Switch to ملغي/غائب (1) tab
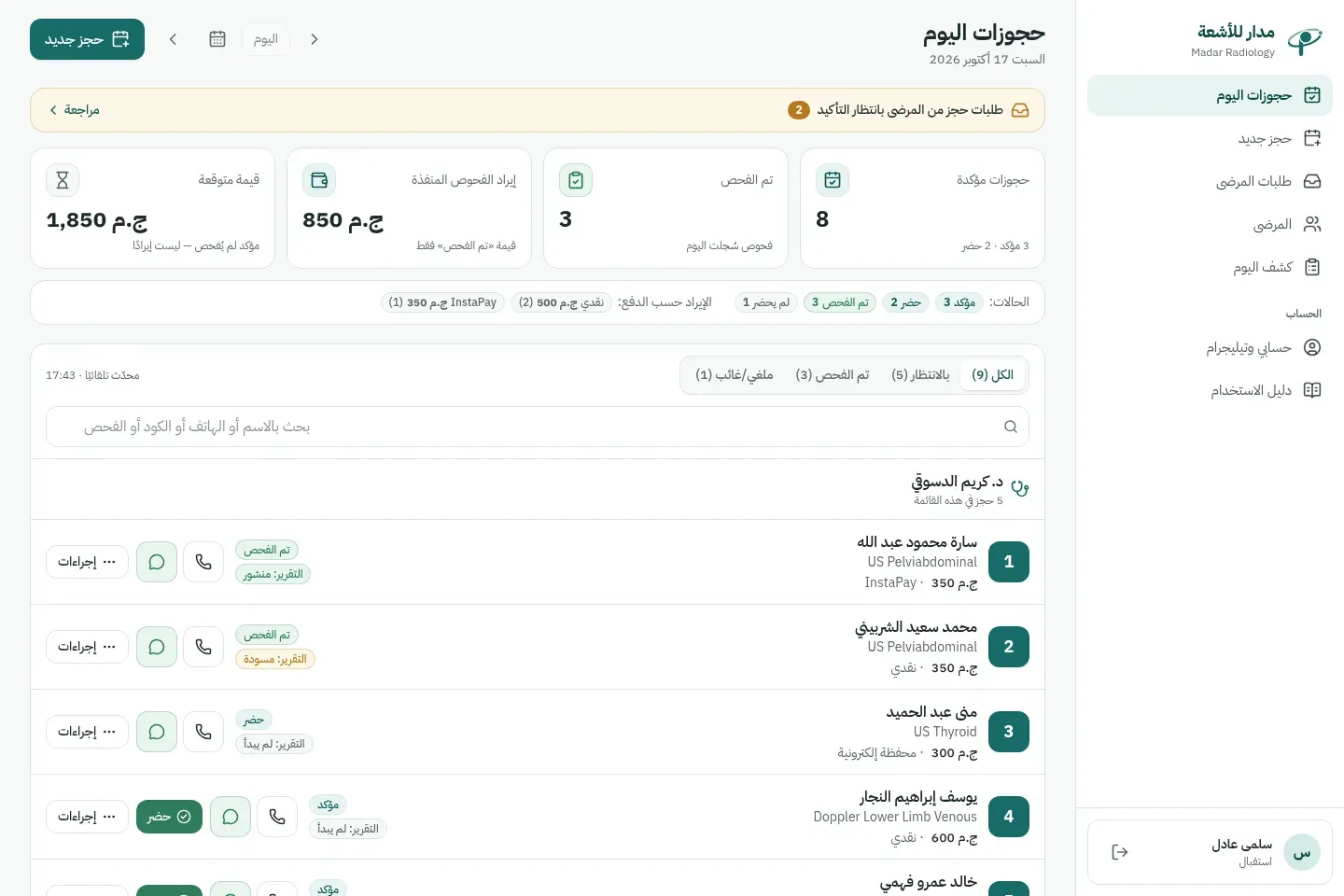The height and width of the screenshot is (896, 1344). point(735,374)
